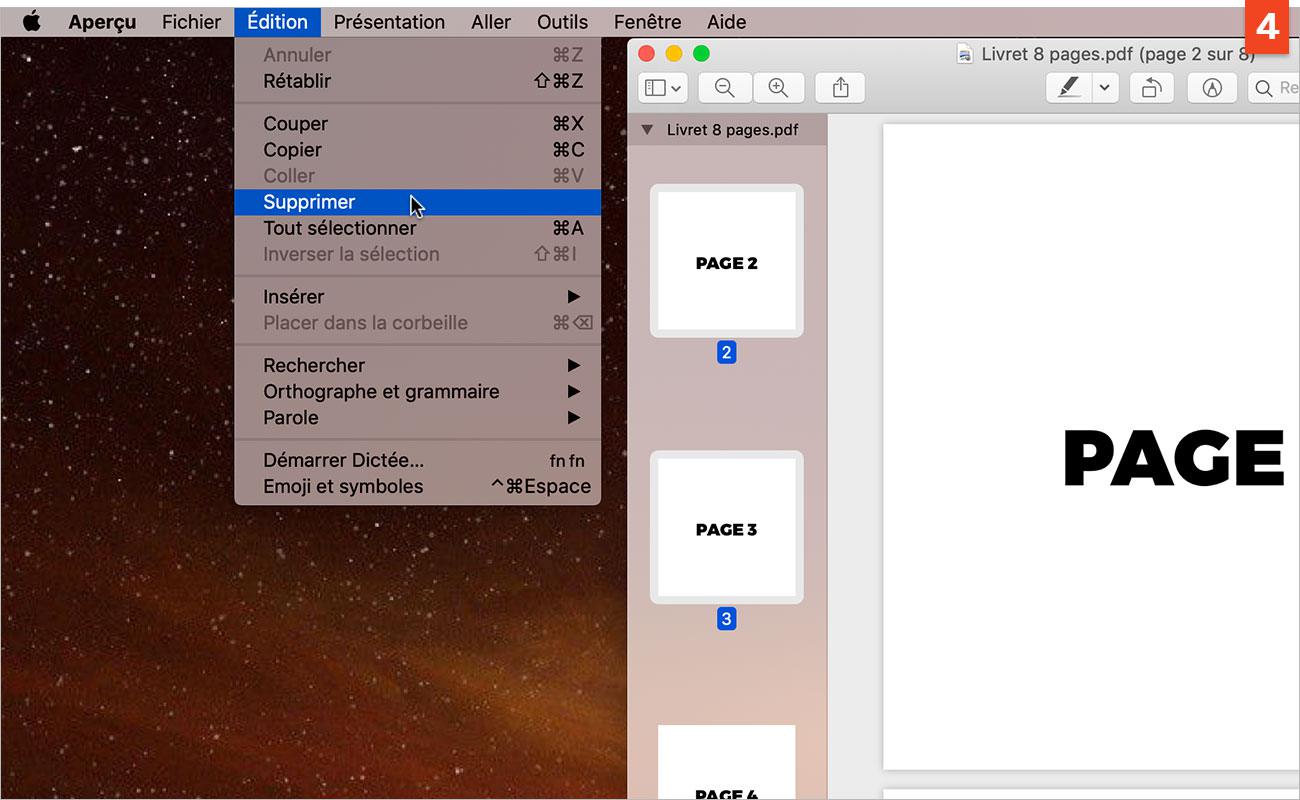
Task: Select the PAGE 3 thumbnail
Action: tap(726, 527)
